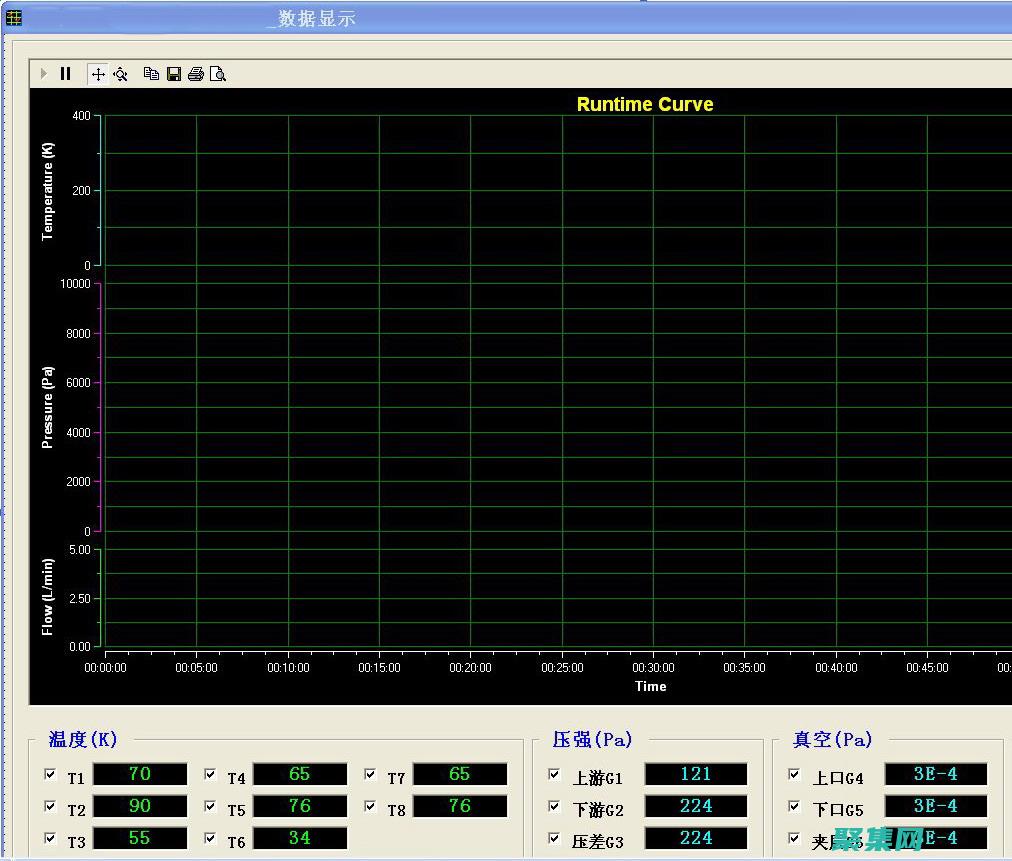Click the T2 value field showing 90
The width and height of the screenshot is (1012, 861).
[140, 806]
